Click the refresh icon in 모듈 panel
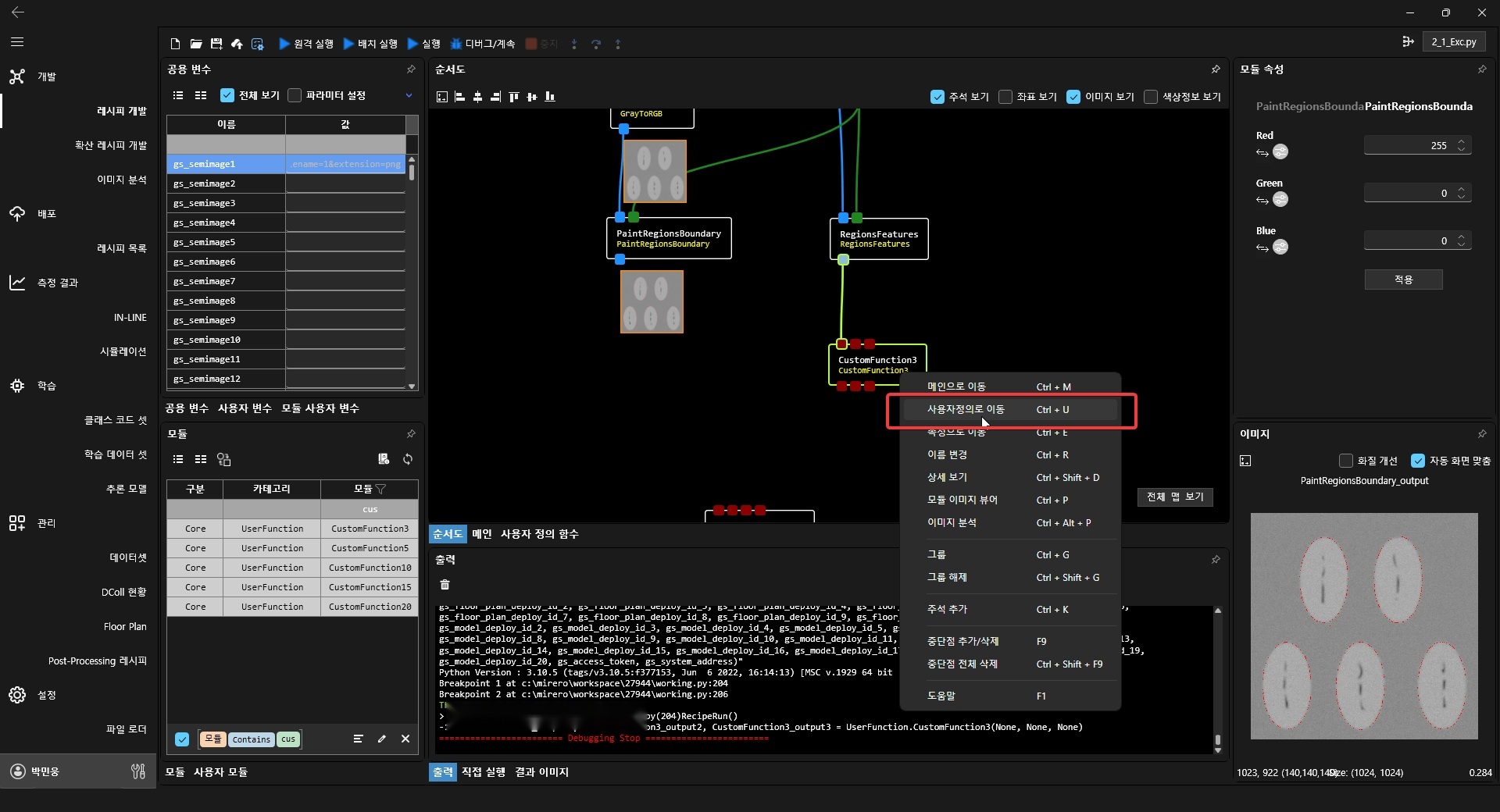1500x812 pixels. point(408,459)
